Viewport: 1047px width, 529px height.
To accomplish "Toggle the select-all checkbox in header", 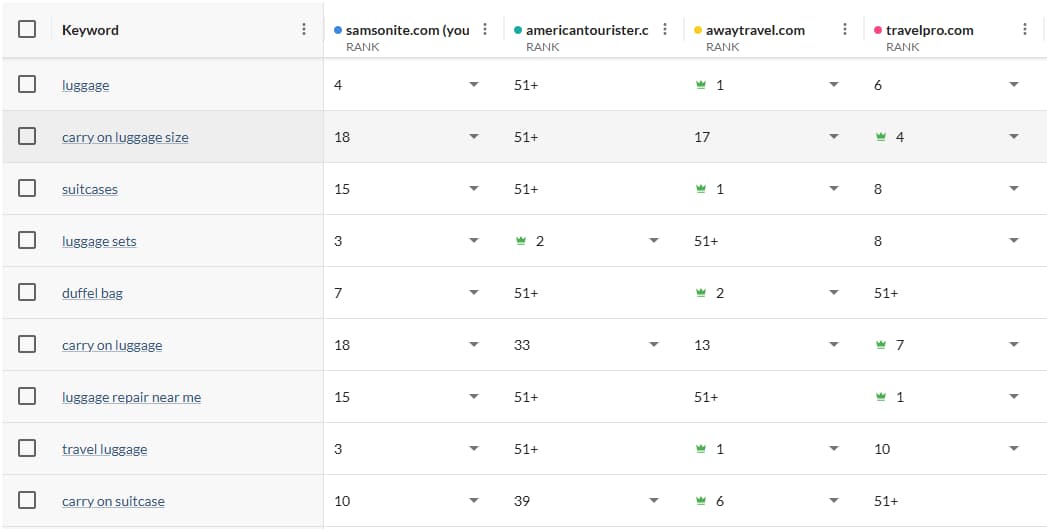I will pyautogui.click(x=27, y=29).
